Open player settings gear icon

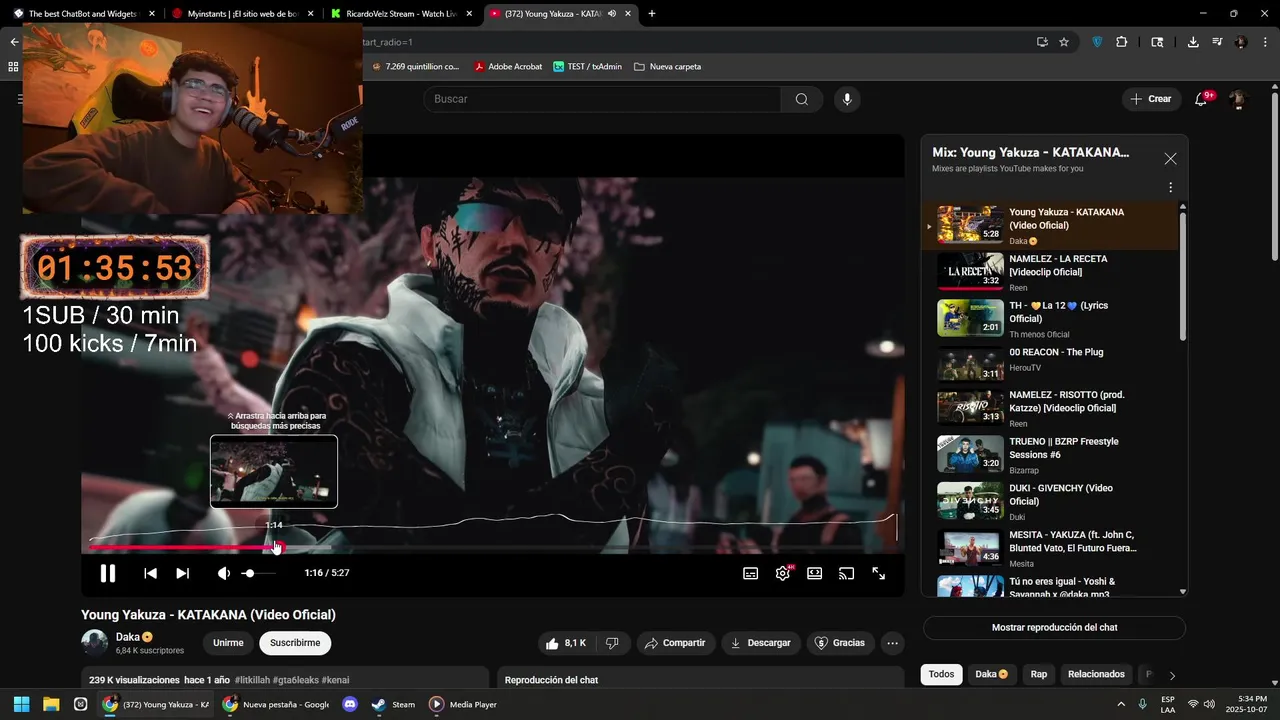[x=783, y=573]
